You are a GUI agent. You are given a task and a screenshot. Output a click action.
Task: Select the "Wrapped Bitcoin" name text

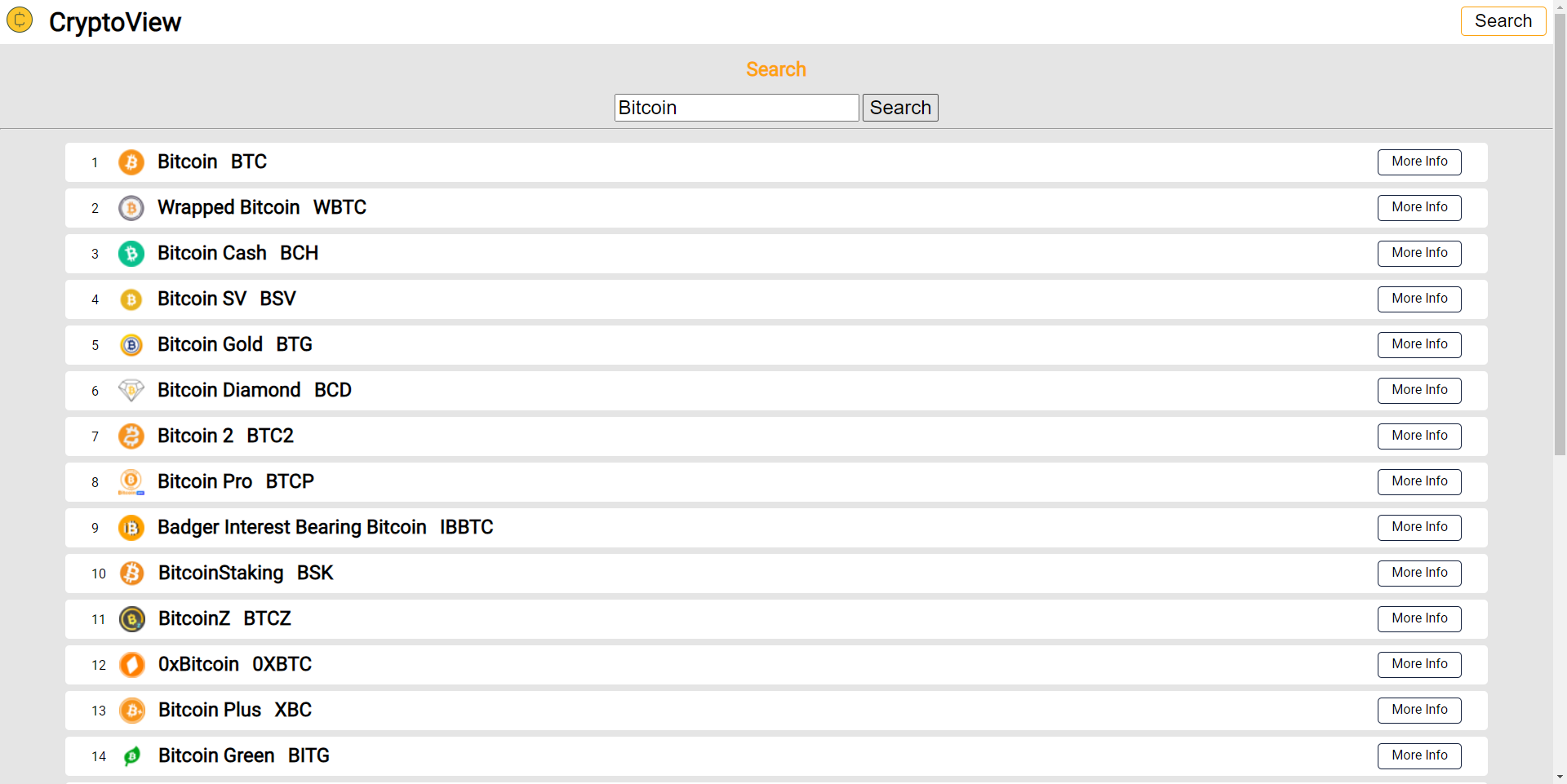click(229, 207)
